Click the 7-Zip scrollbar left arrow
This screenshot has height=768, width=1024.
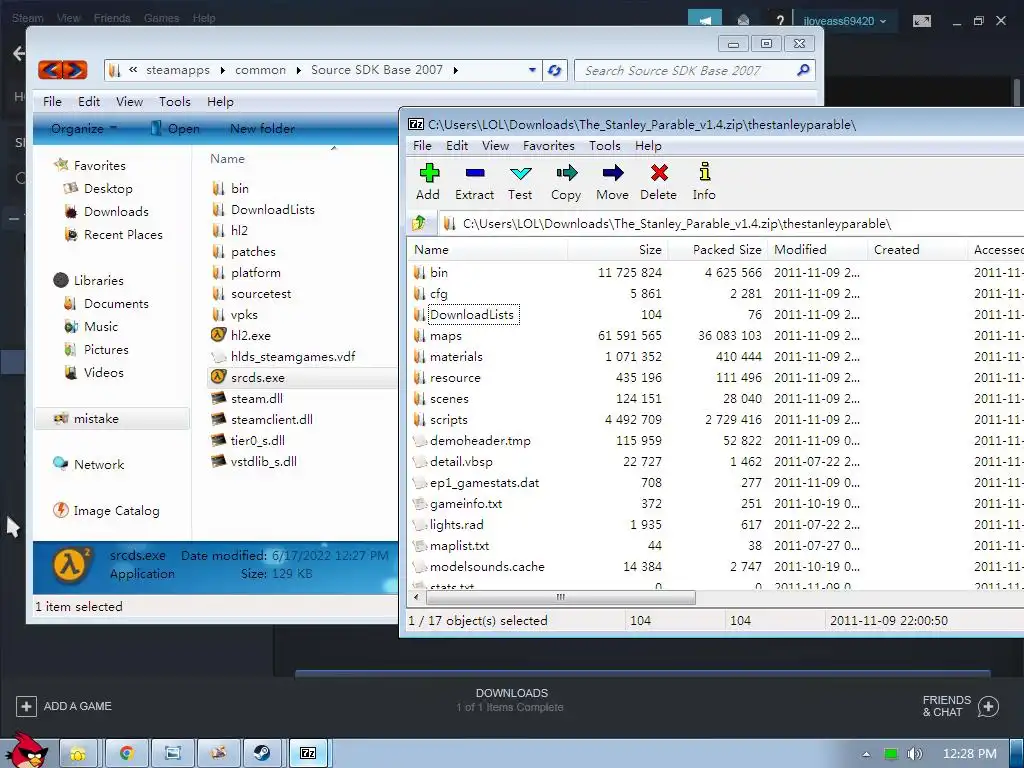tap(416, 597)
